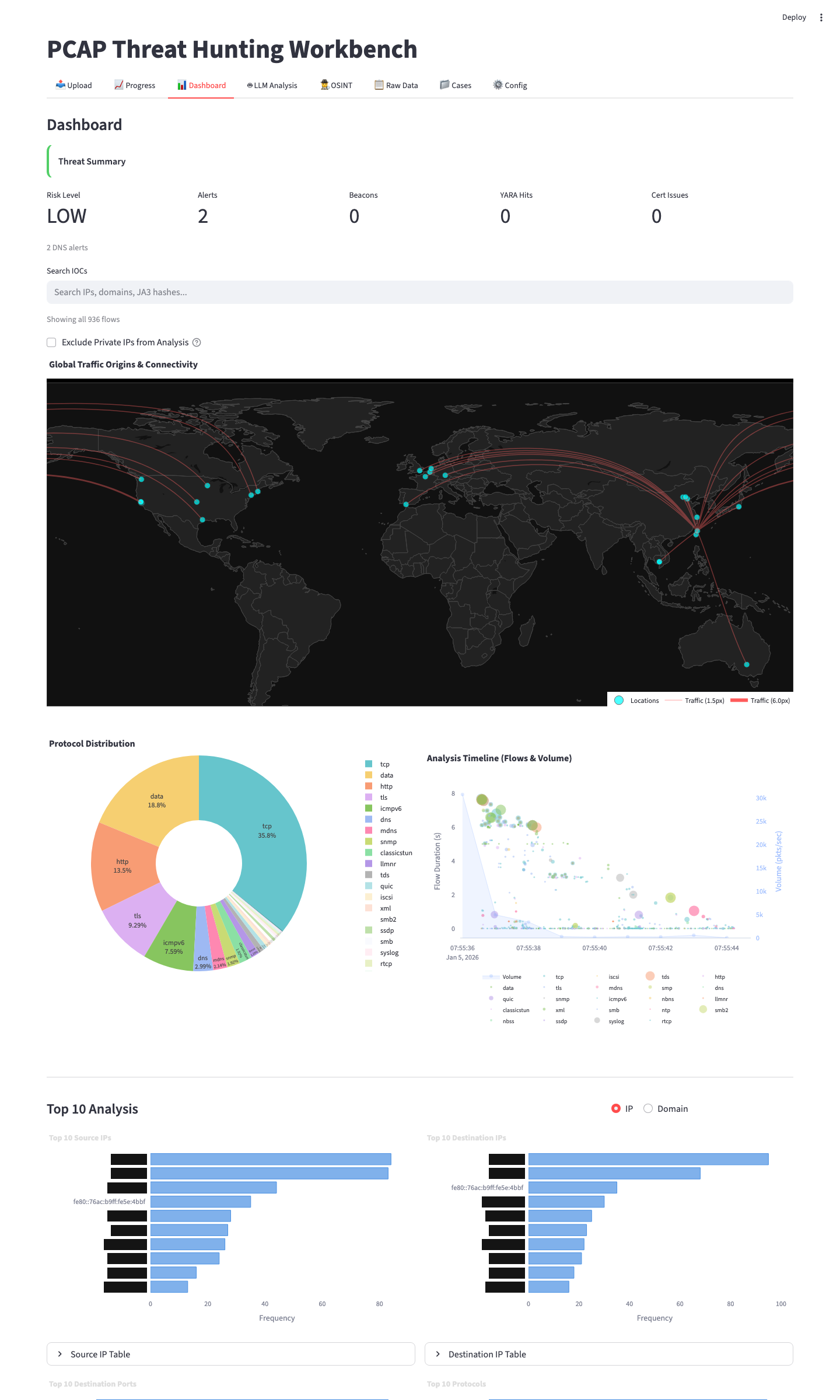
Task: Click the help icon next to Exclude Private IPs
Action: coord(197,342)
